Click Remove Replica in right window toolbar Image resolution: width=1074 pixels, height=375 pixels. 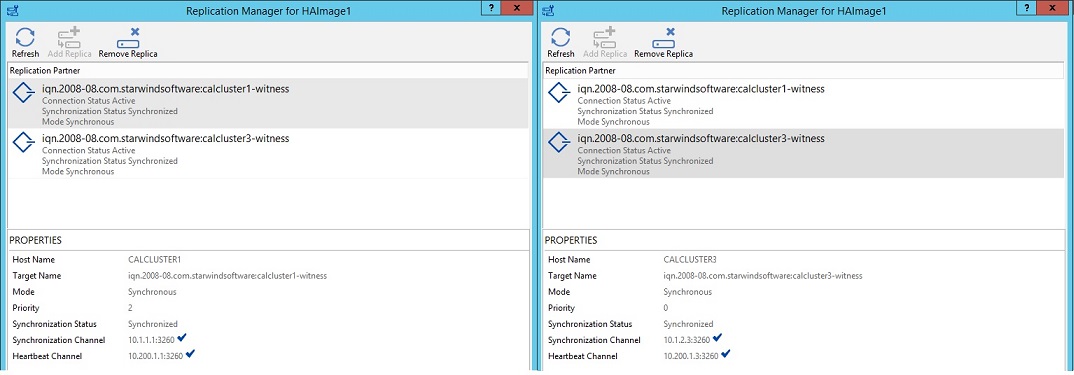664,43
